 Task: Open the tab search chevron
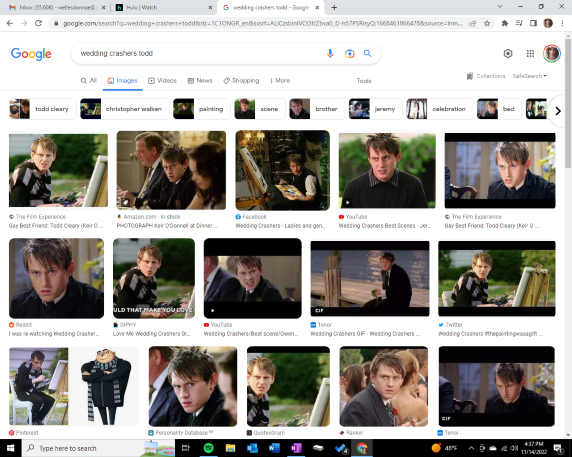500,7
